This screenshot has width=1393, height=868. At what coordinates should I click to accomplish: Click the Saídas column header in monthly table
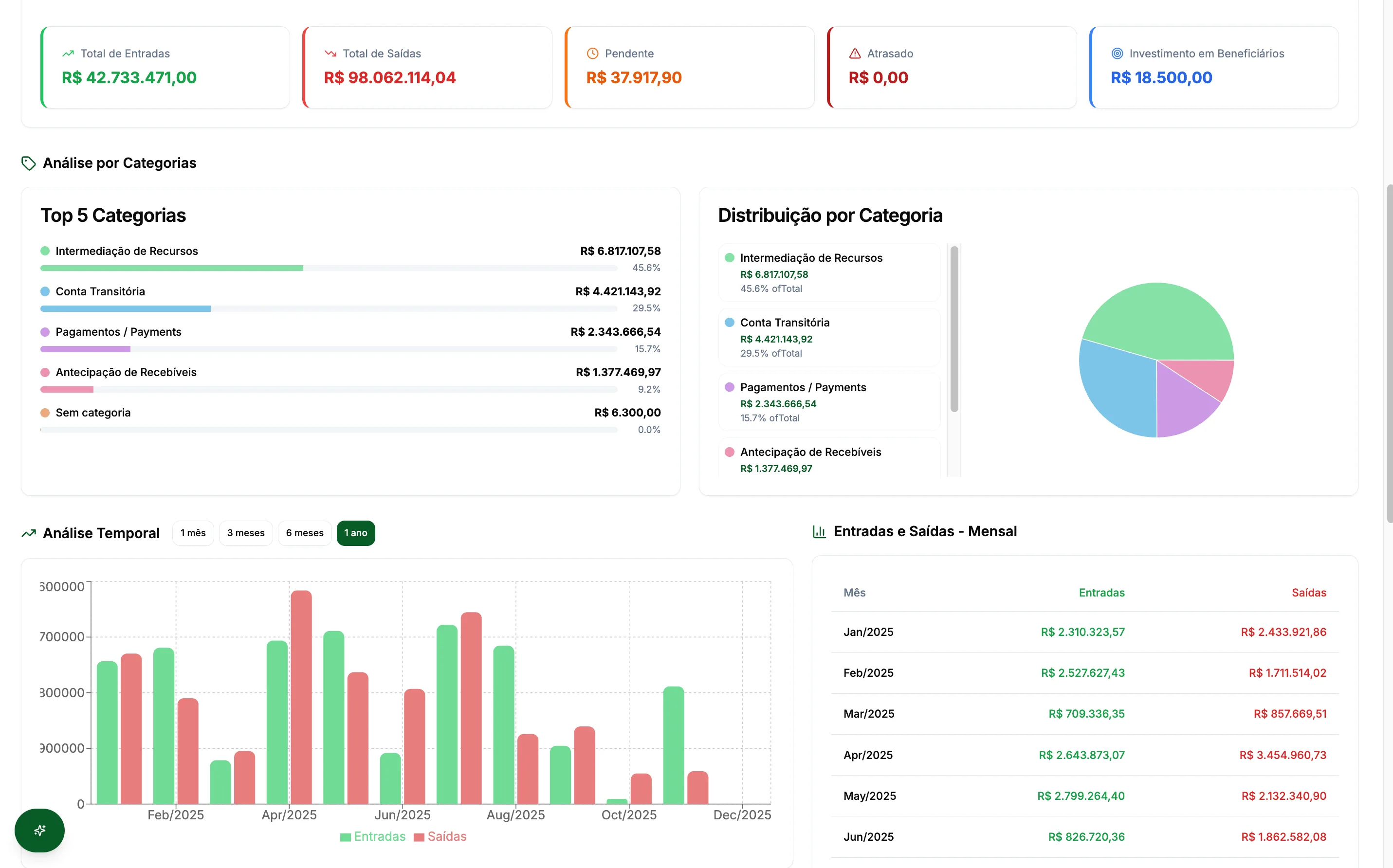[x=1309, y=593]
